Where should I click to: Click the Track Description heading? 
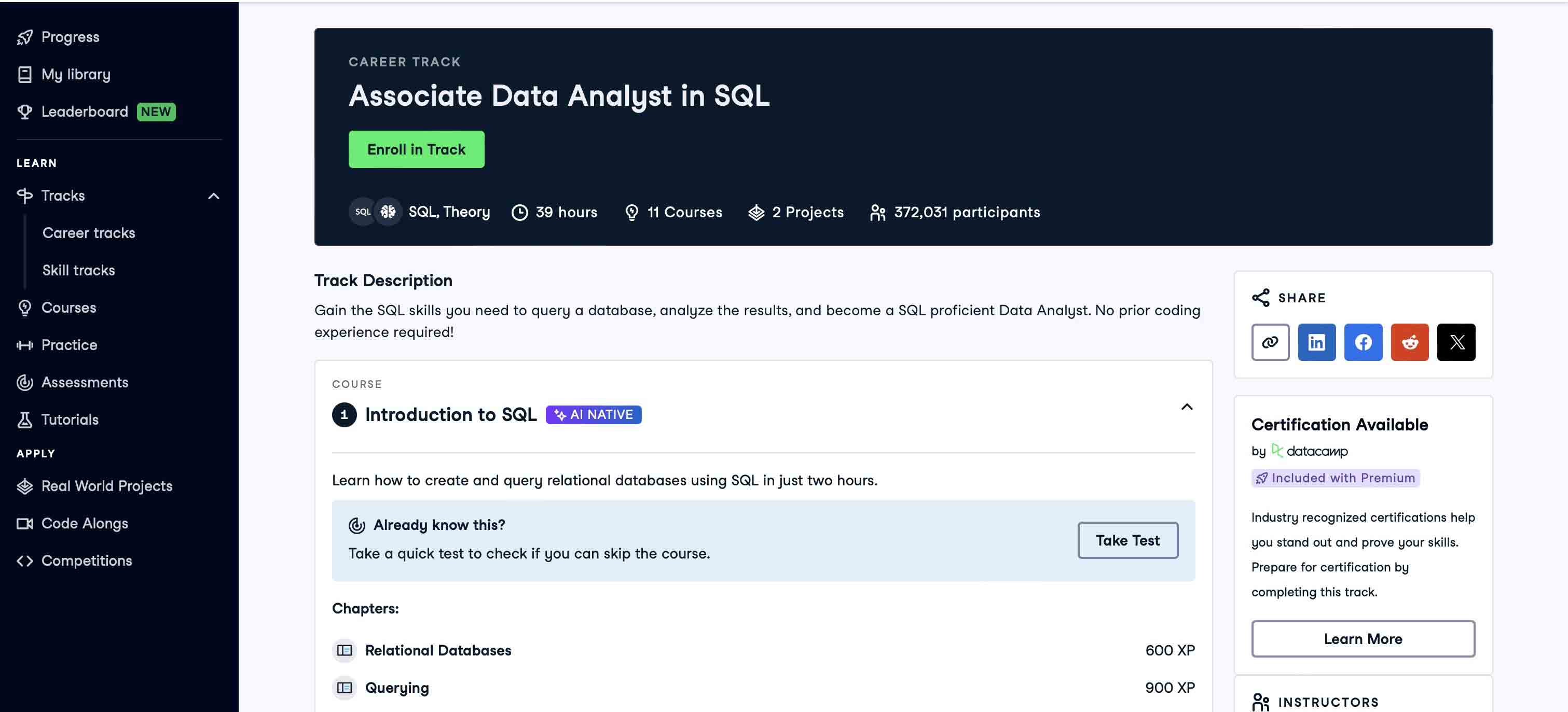383,281
